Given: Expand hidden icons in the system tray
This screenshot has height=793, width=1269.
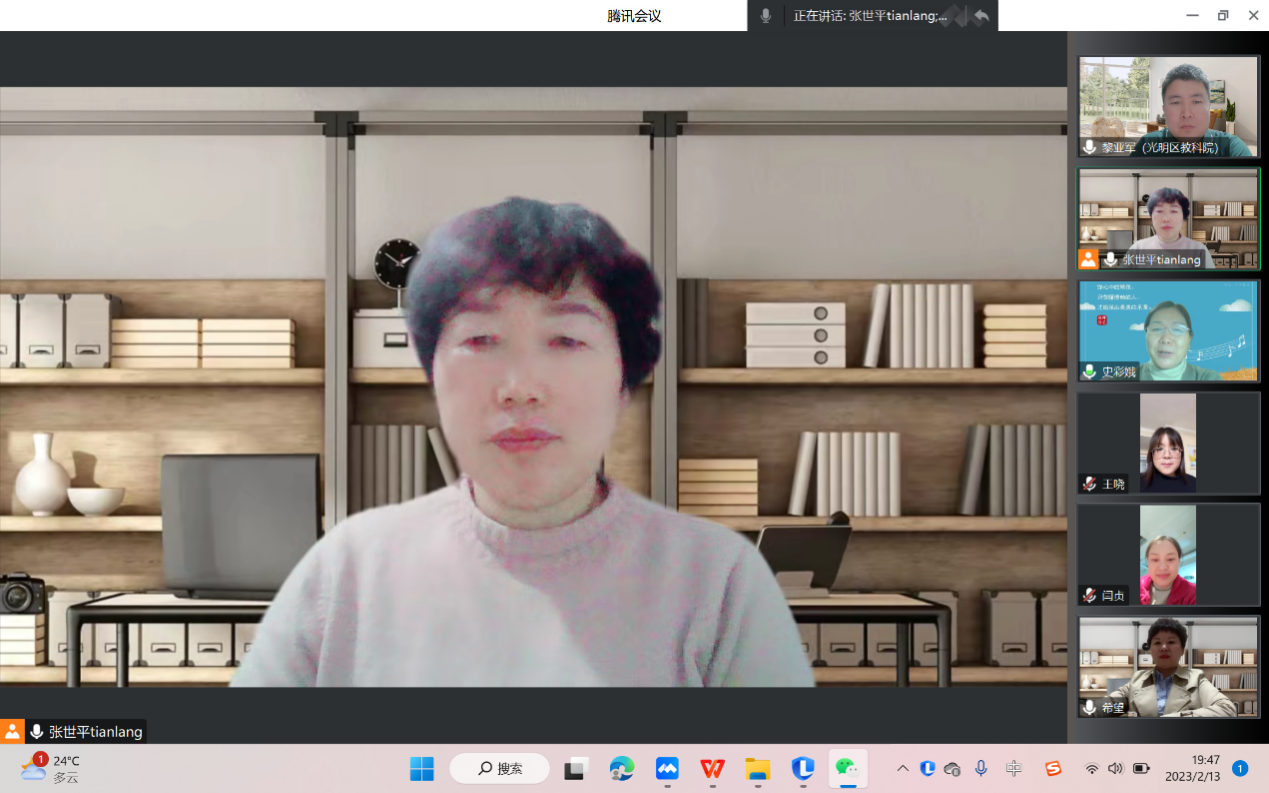Looking at the screenshot, I should (901, 768).
